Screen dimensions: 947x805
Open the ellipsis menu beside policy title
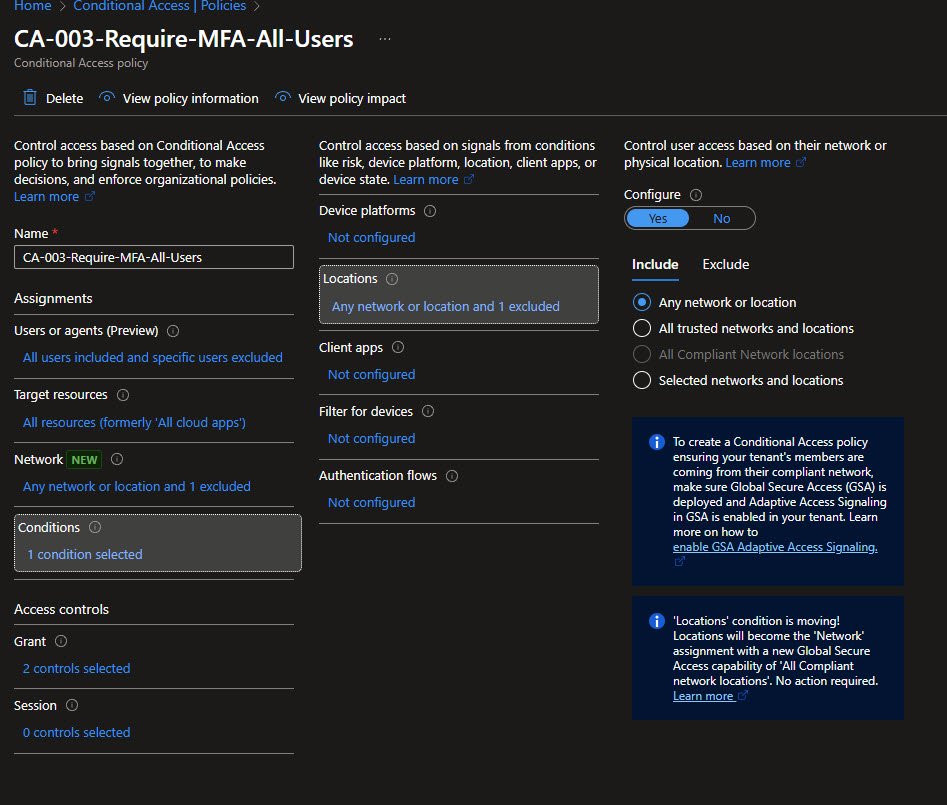coord(385,39)
